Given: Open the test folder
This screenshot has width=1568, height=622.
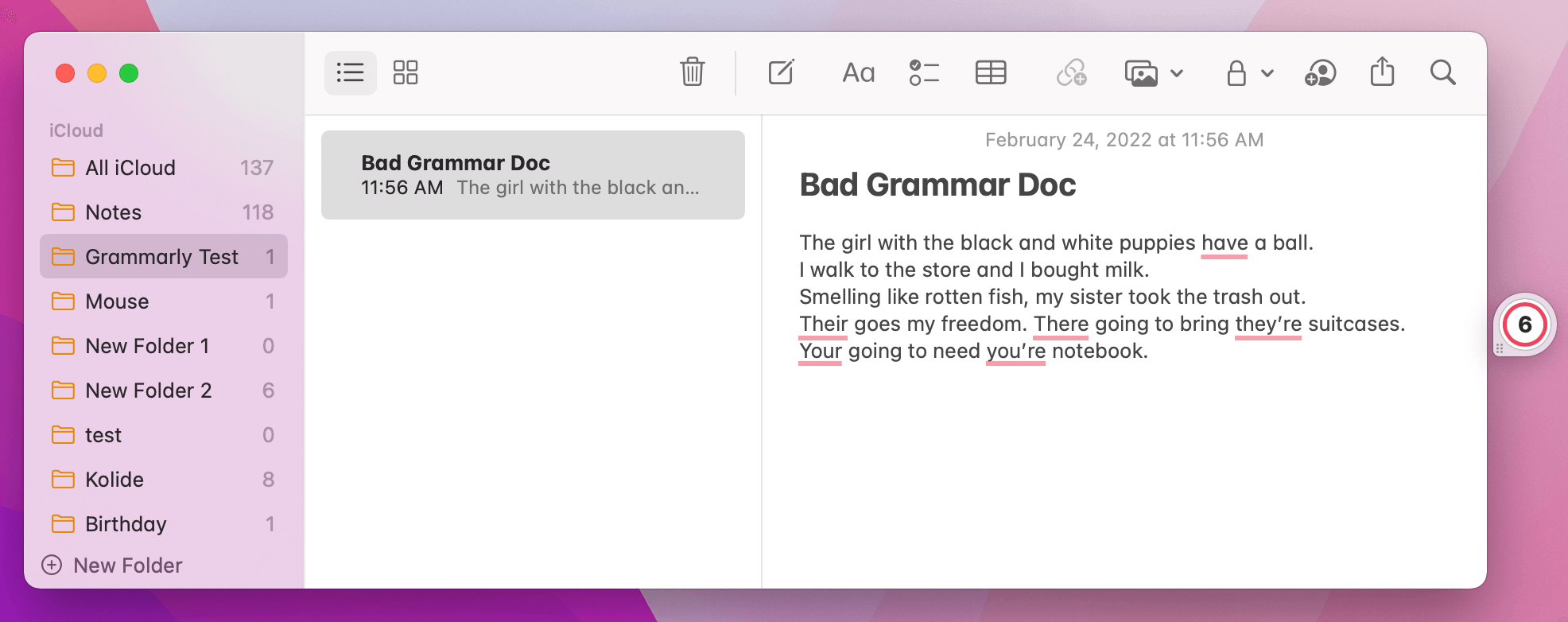Looking at the screenshot, I should (164, 435).
